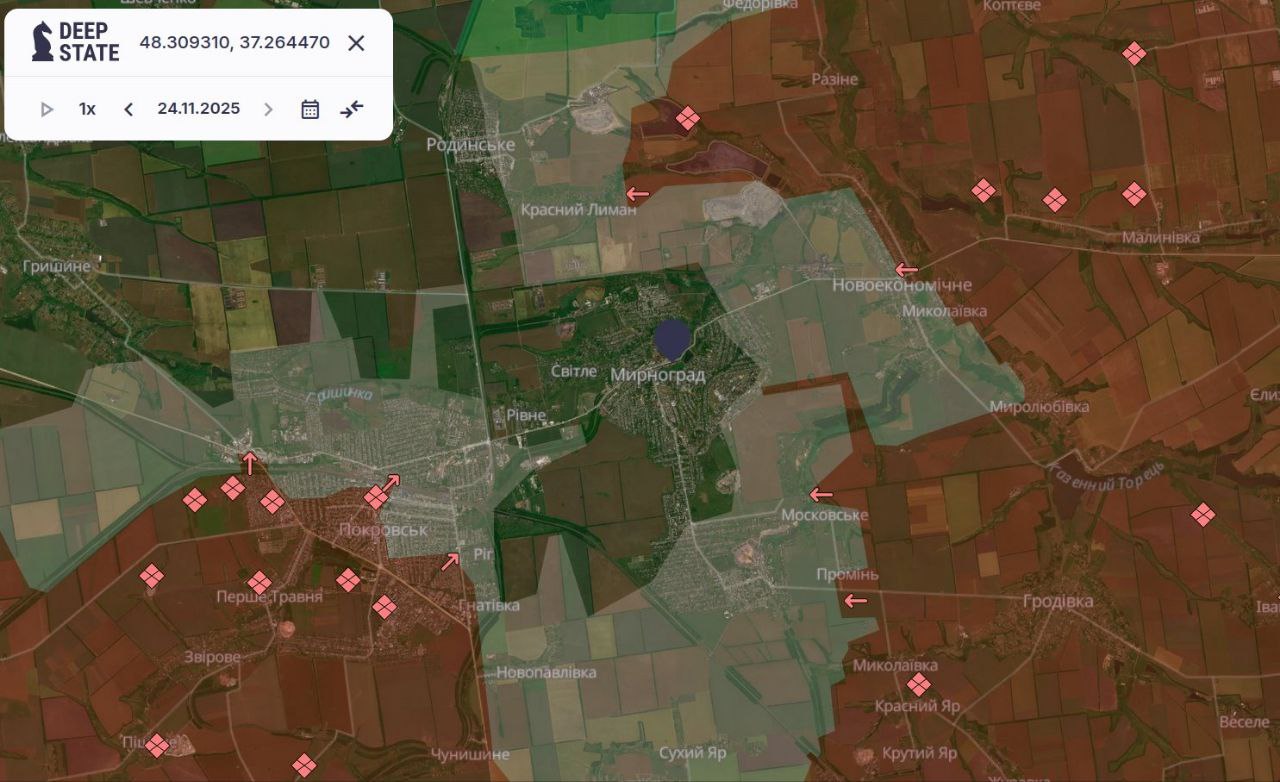Click the attack arrow near Красний Лиман
The image size is (1280, 782).
[637, 193]
